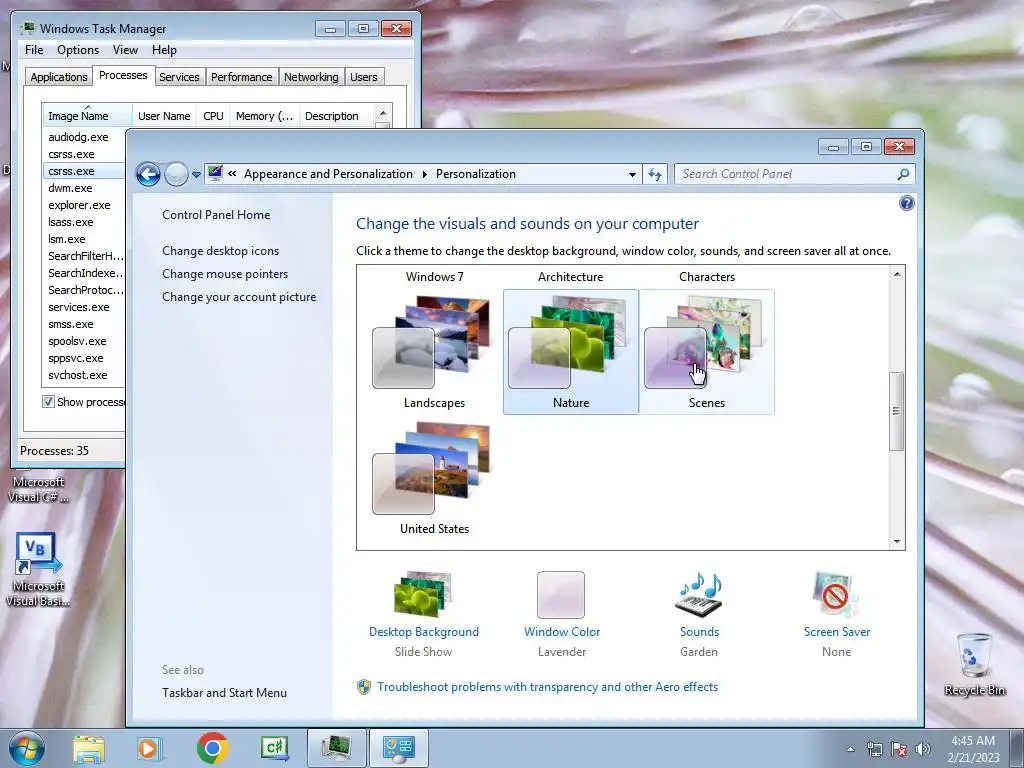
Task: Switch to the Applications tab
Action: coord(59,77)
